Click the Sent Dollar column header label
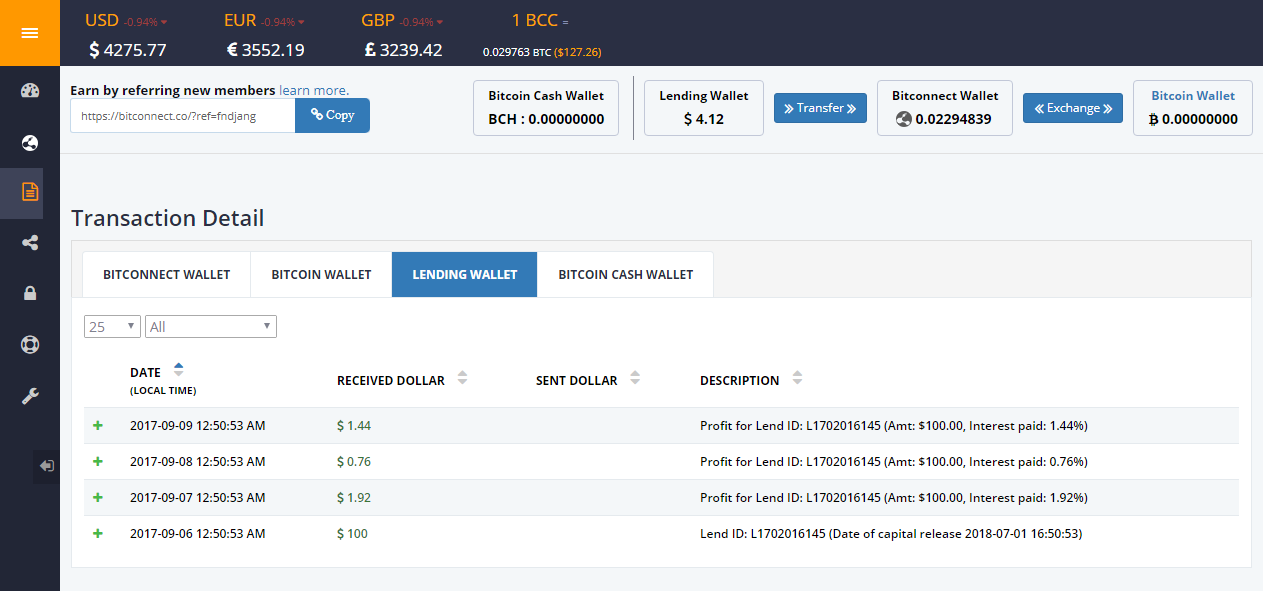The width and height of the screenshot is (1263, 591). [x=577, y=381]
